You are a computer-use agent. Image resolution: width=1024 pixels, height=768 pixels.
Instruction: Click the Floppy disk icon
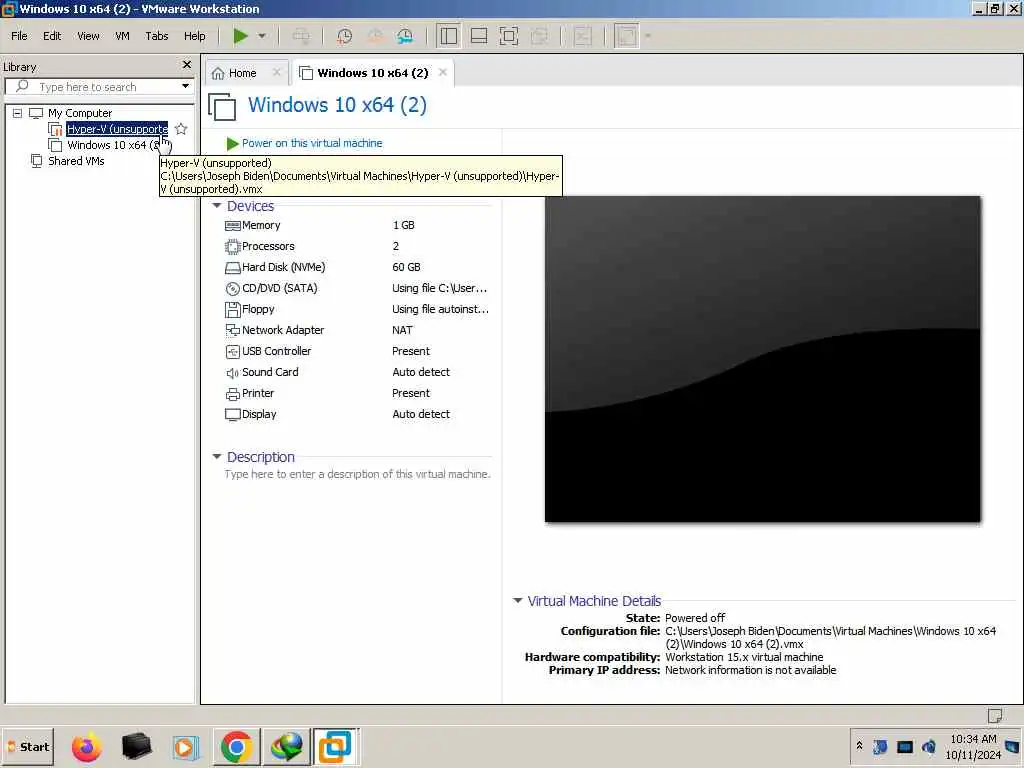[x=232, y=310]
